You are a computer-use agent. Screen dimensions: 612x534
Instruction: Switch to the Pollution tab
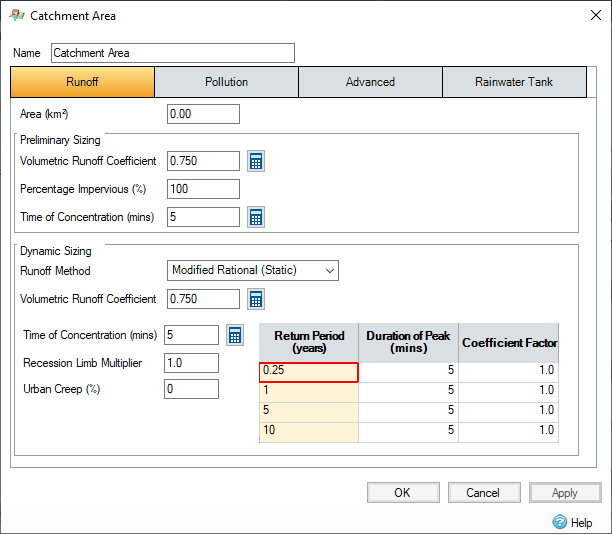pyautogui.click(x=226, y=82)
